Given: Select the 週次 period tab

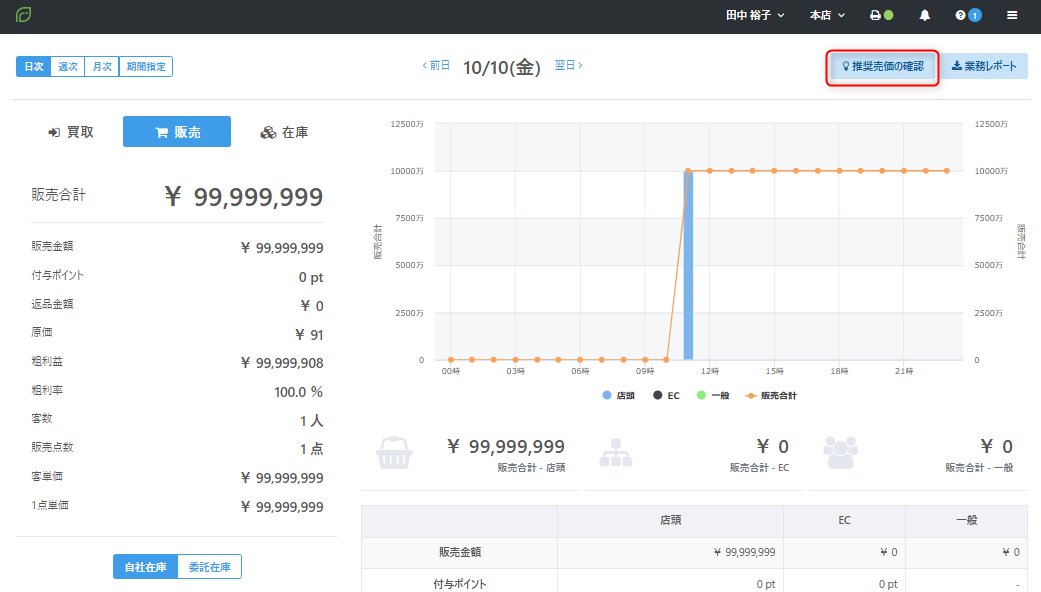Looking at the screenshot, I should coord(68,66).
